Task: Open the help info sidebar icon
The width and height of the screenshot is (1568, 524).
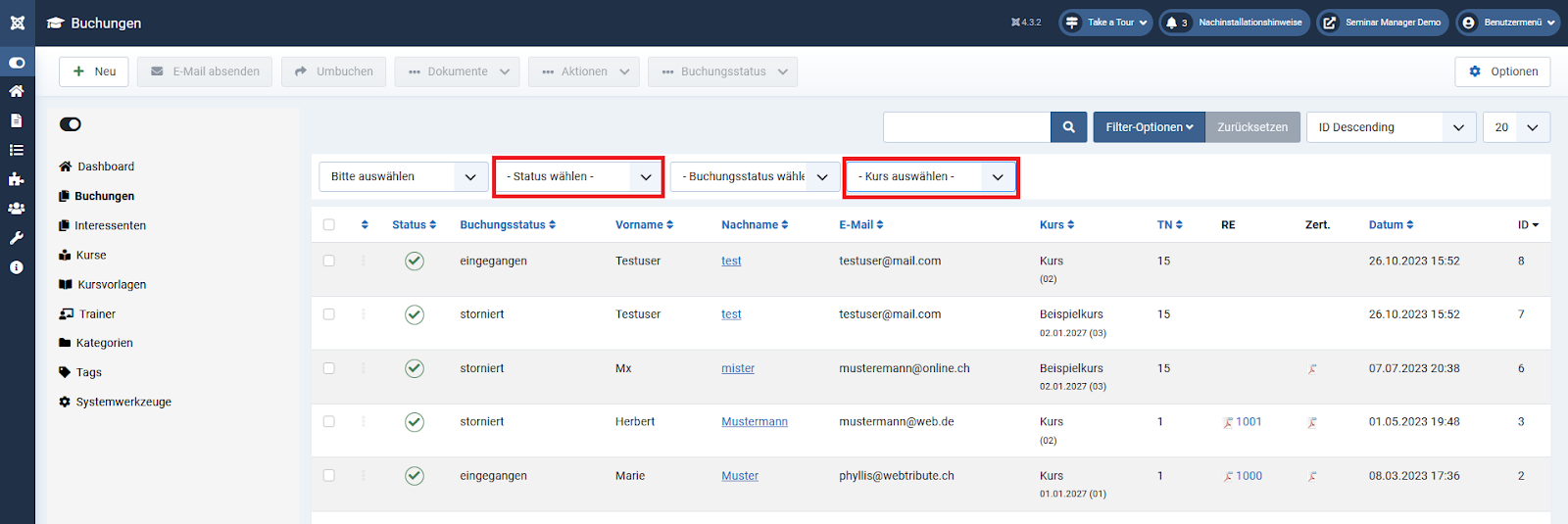Action: pos(17,267)
